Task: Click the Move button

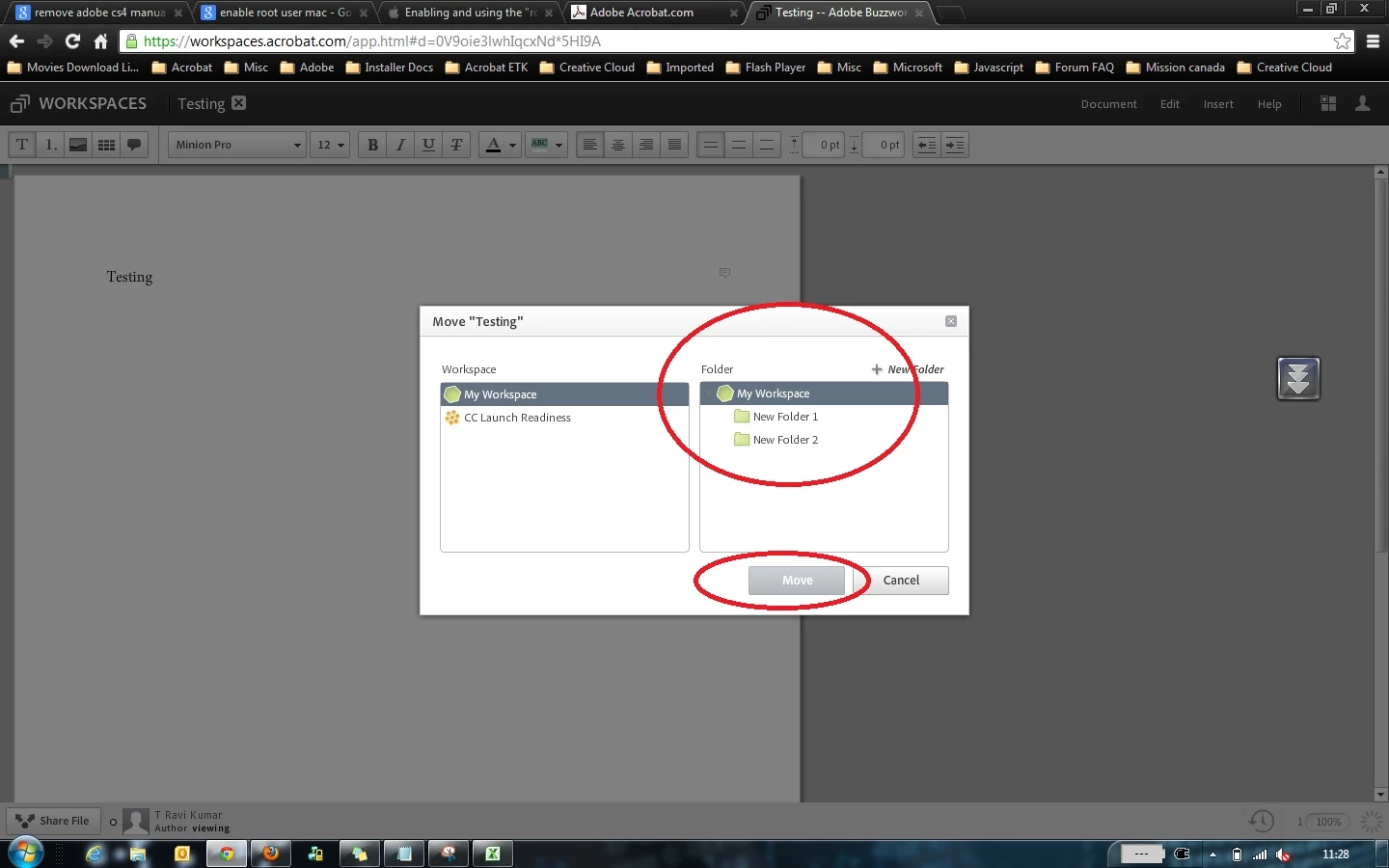Action: pos(797,581)
